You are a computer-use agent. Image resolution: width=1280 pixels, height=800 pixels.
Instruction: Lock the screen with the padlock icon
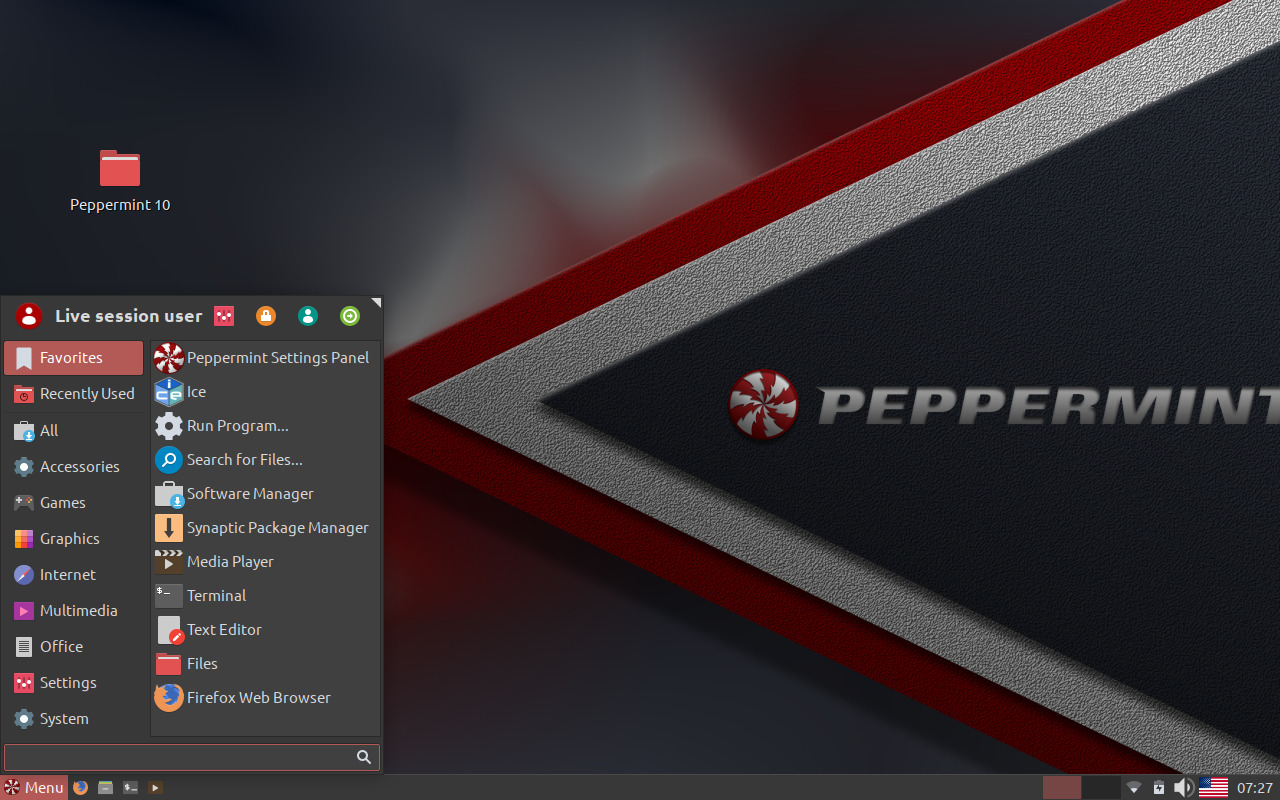tap(265, 315)
